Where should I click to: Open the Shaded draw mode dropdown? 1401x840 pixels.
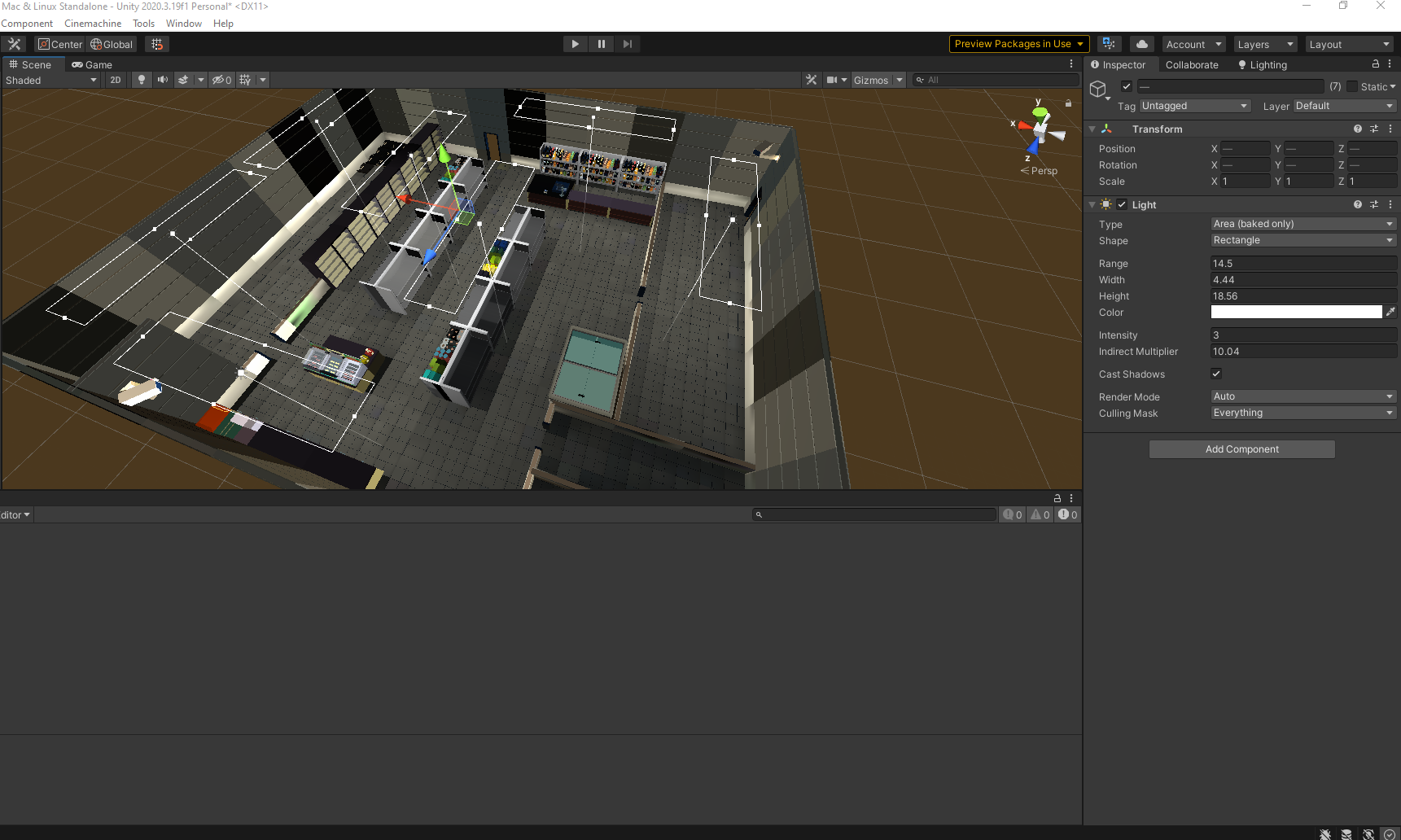(51, 80)
